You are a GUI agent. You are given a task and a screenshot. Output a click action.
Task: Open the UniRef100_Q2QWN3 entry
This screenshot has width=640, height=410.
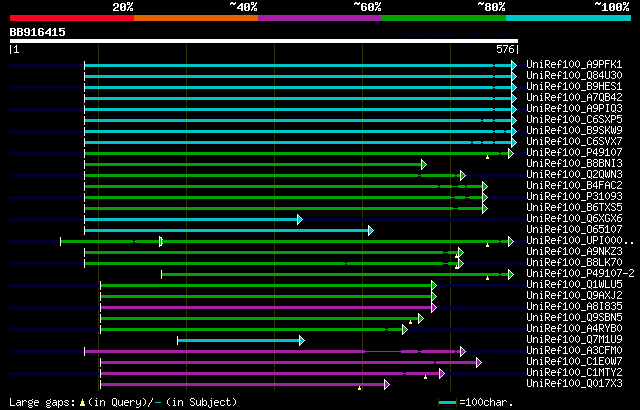tap(574, 175)
